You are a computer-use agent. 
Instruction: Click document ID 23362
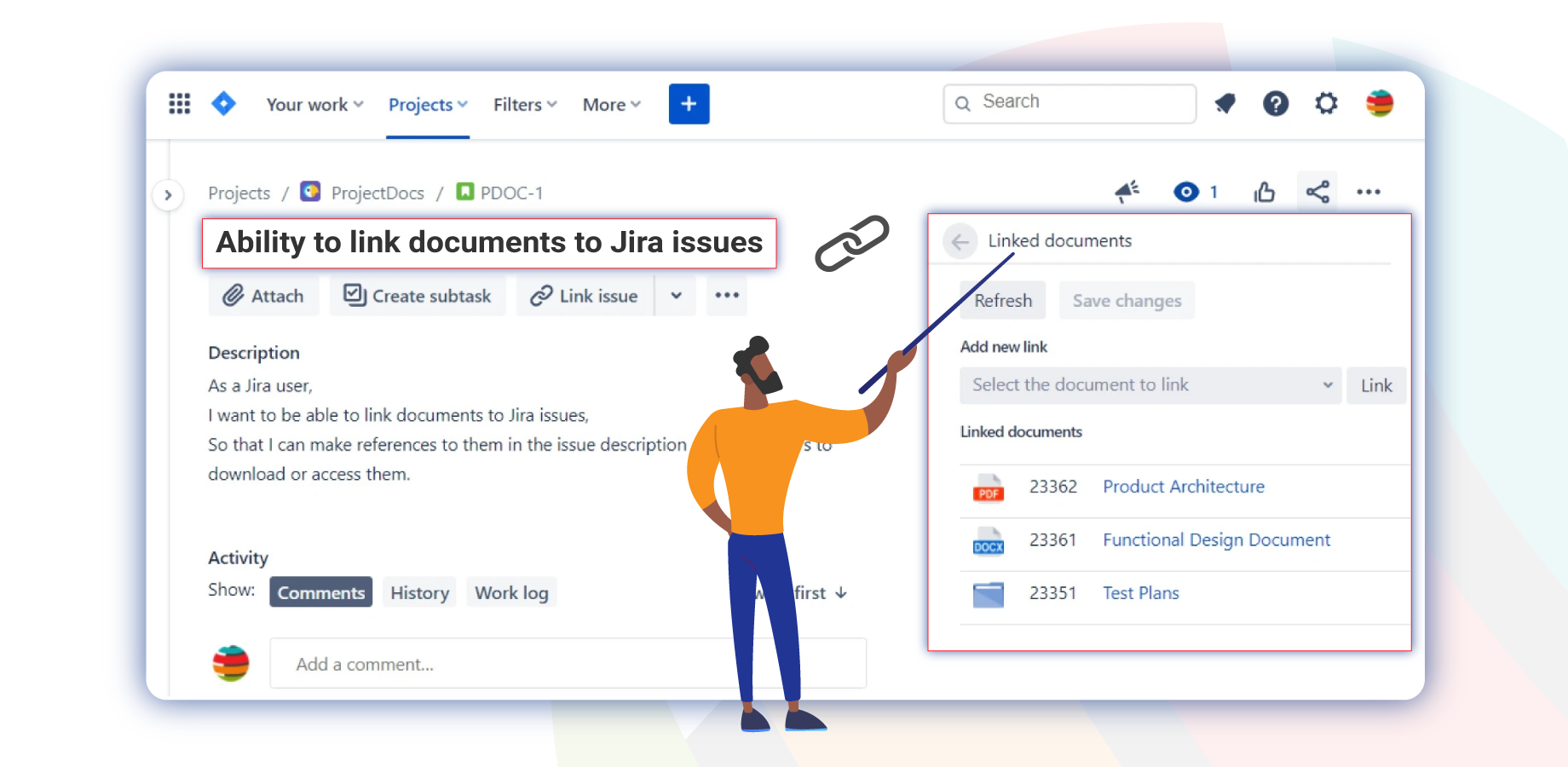(1053, 487)
